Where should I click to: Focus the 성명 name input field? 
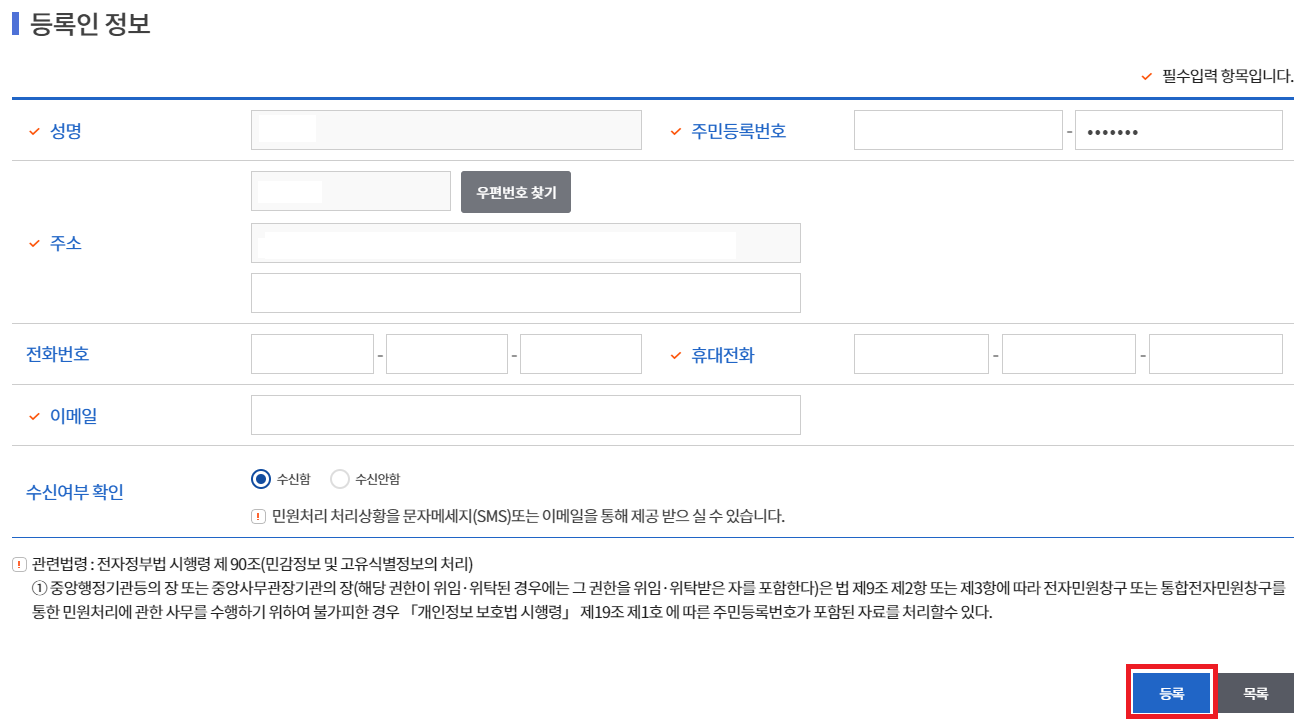pos(446,130)
